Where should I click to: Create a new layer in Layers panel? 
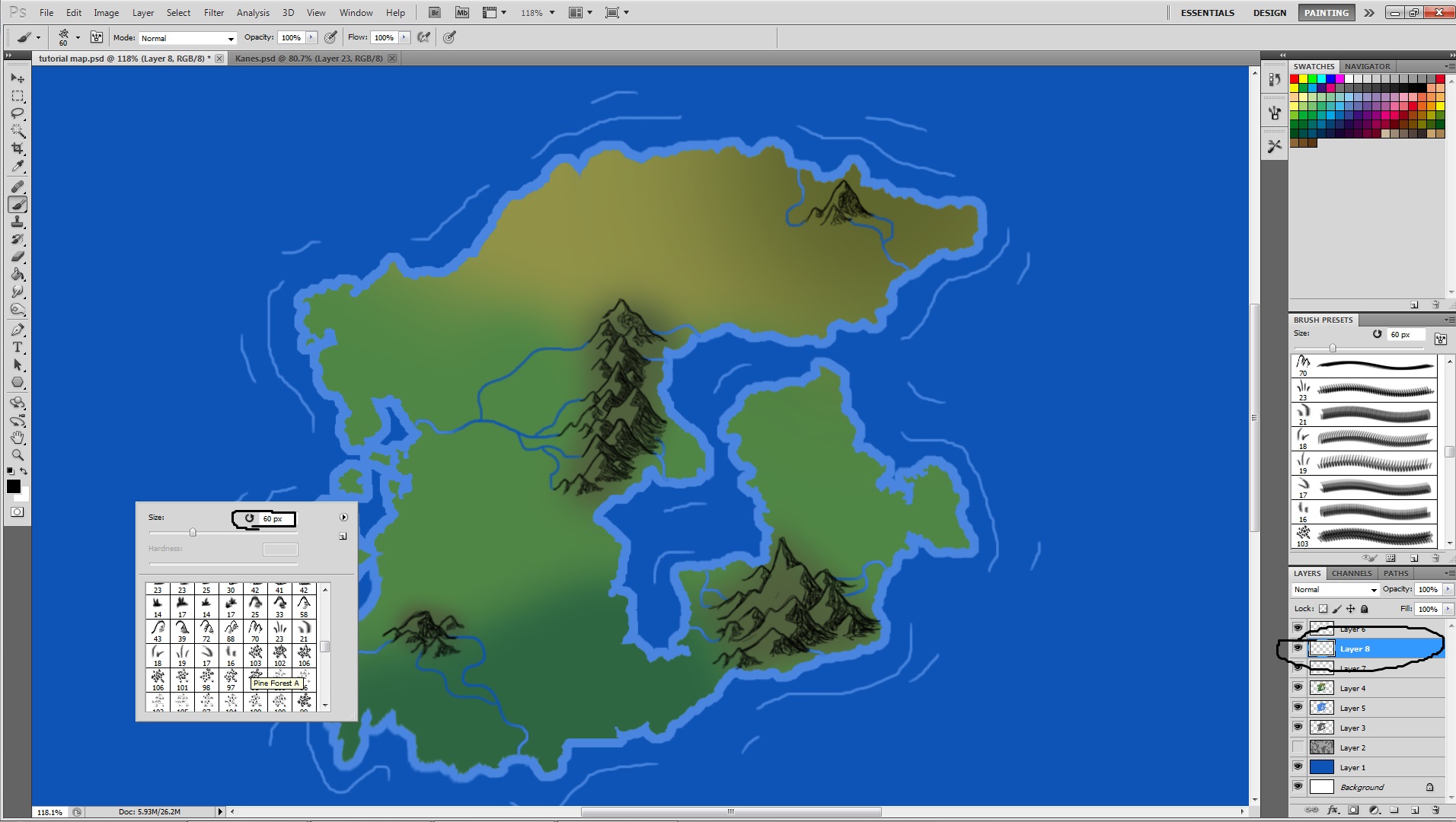(x=1415, y=810)
